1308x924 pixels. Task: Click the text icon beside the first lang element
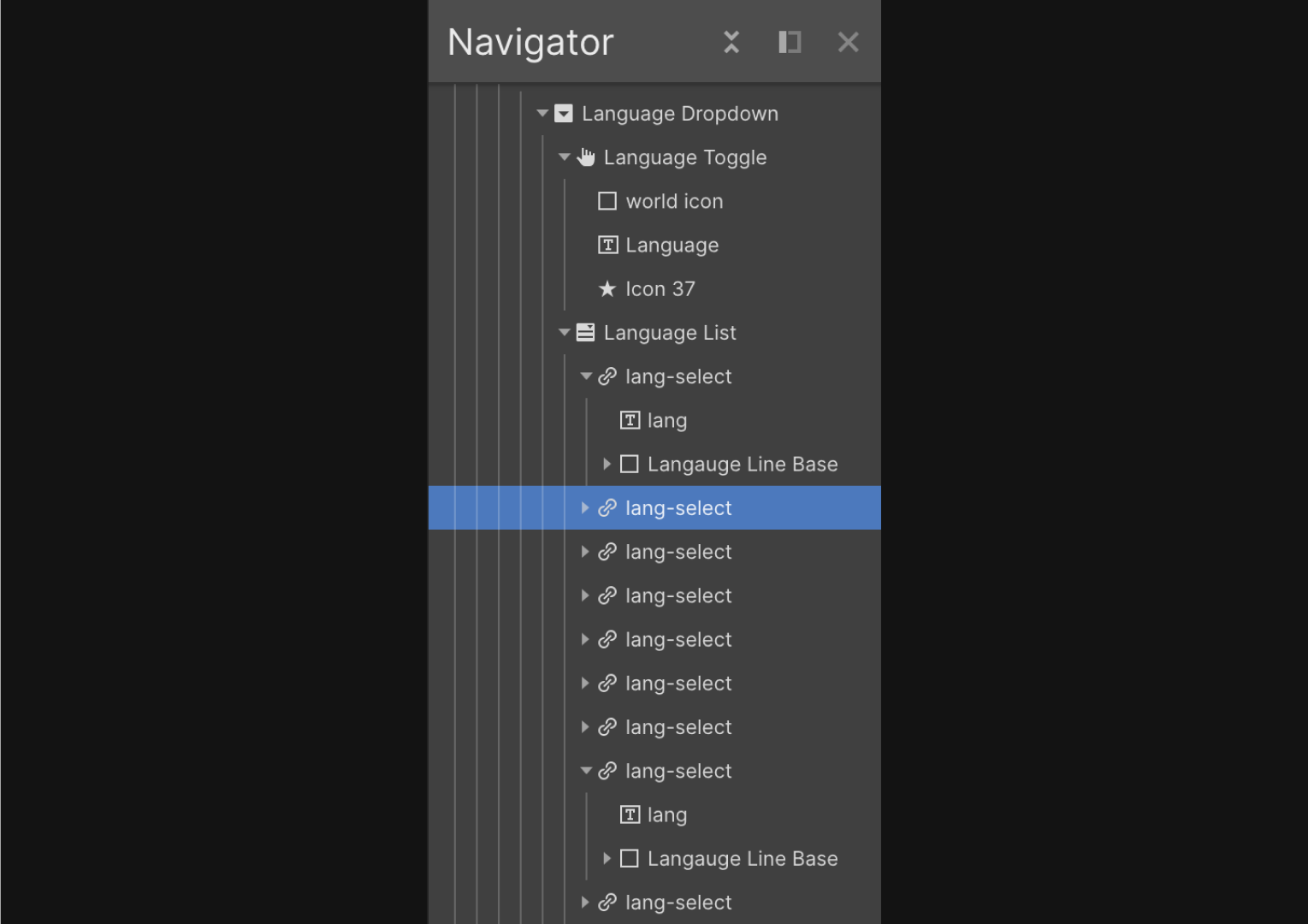pos(630,420)
